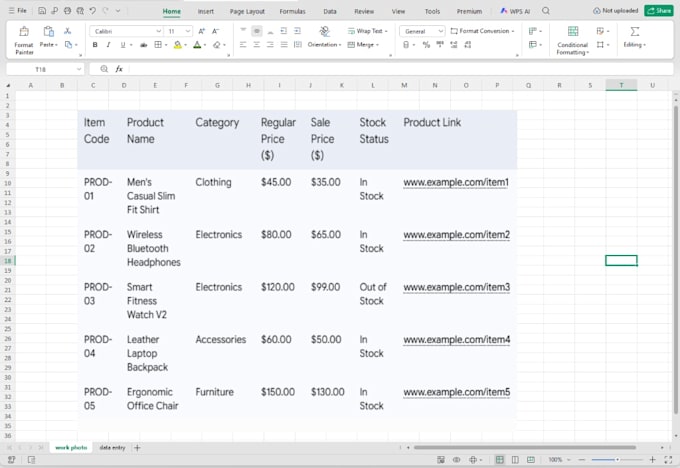The image size is (680, 468).
Task: Toggle bold formatting
Action: tap(95, 45)
